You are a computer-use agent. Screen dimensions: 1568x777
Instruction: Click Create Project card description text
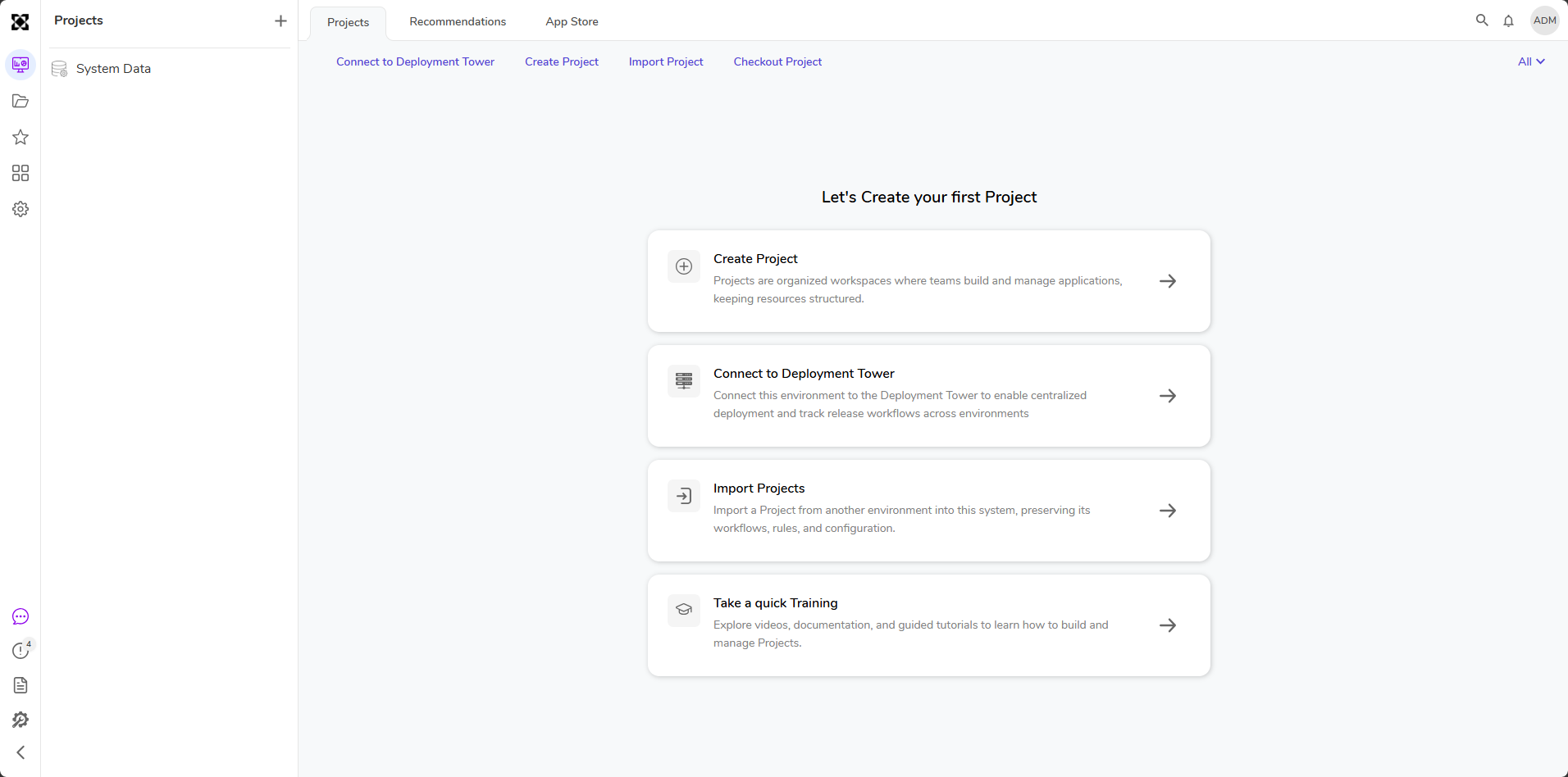point(918,289)
